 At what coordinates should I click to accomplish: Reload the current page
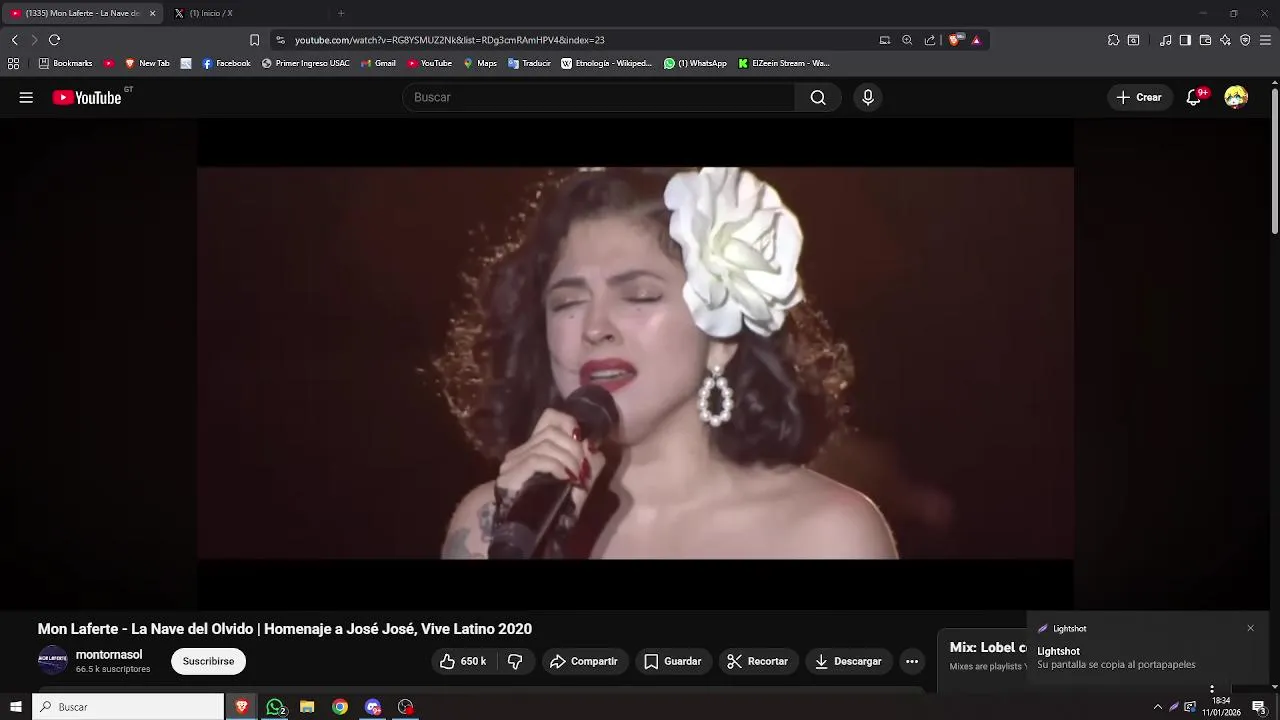(54, 40)
